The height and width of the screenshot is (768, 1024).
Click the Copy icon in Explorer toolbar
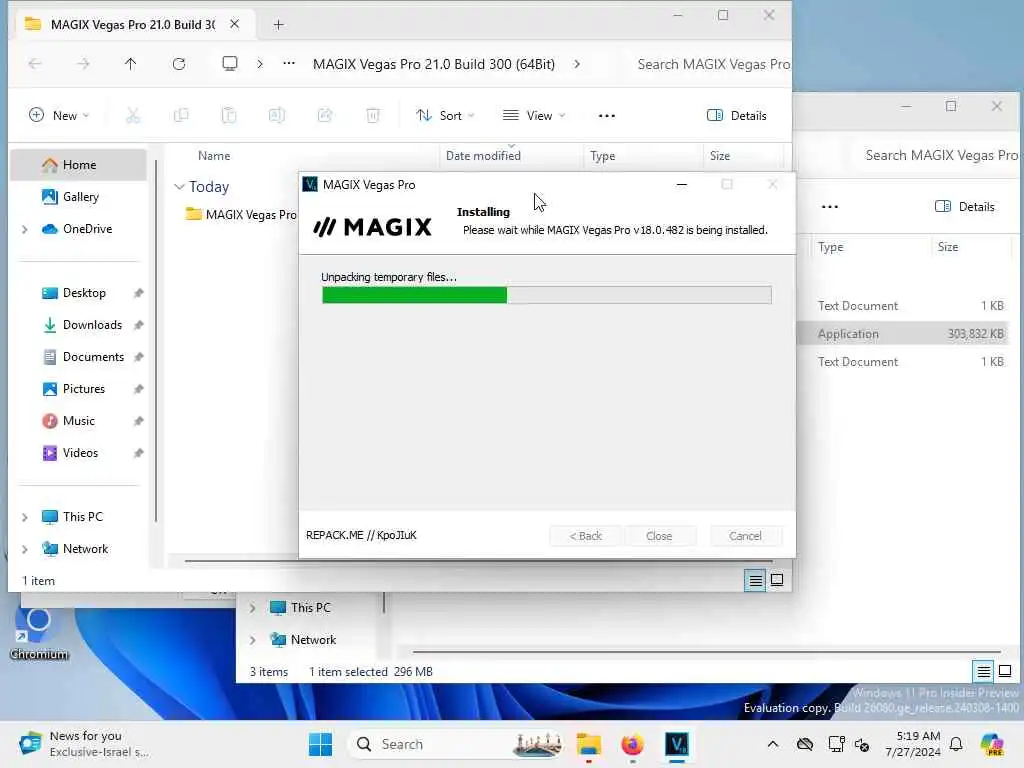(181, 116)
